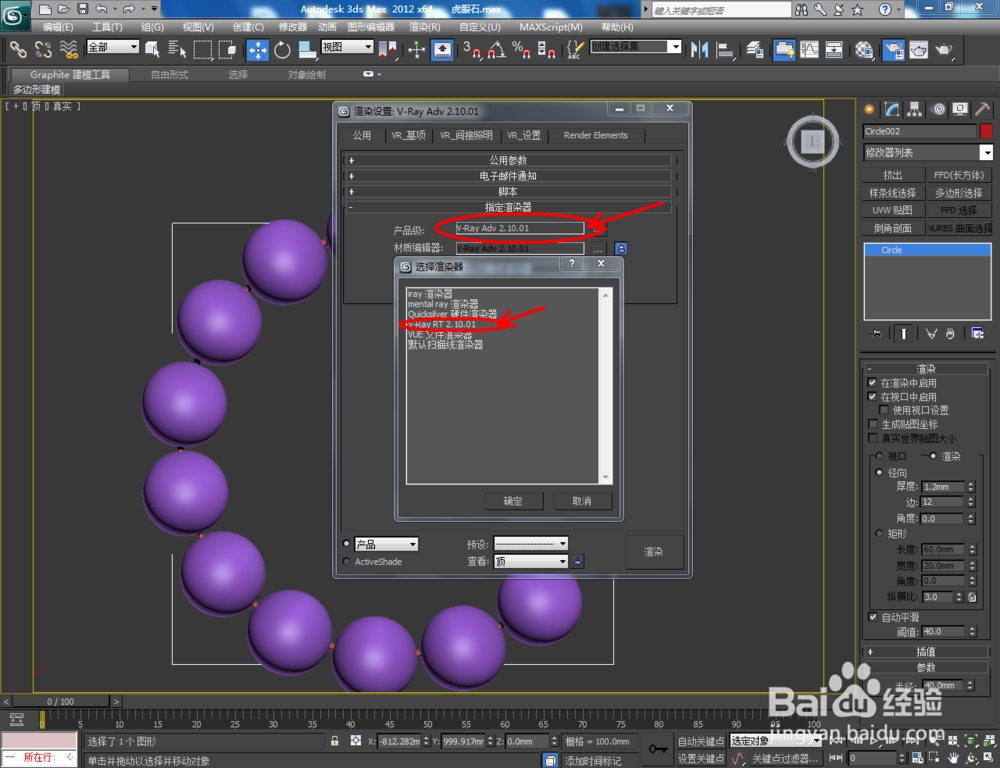Click the Mirror tool icon
This screenshot has height=768, width=1000.
pos(700,49)
